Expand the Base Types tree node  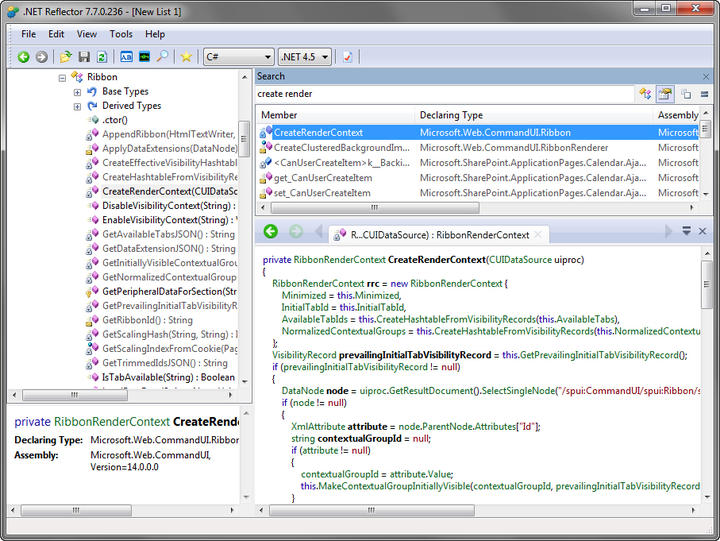pos(78,92)
